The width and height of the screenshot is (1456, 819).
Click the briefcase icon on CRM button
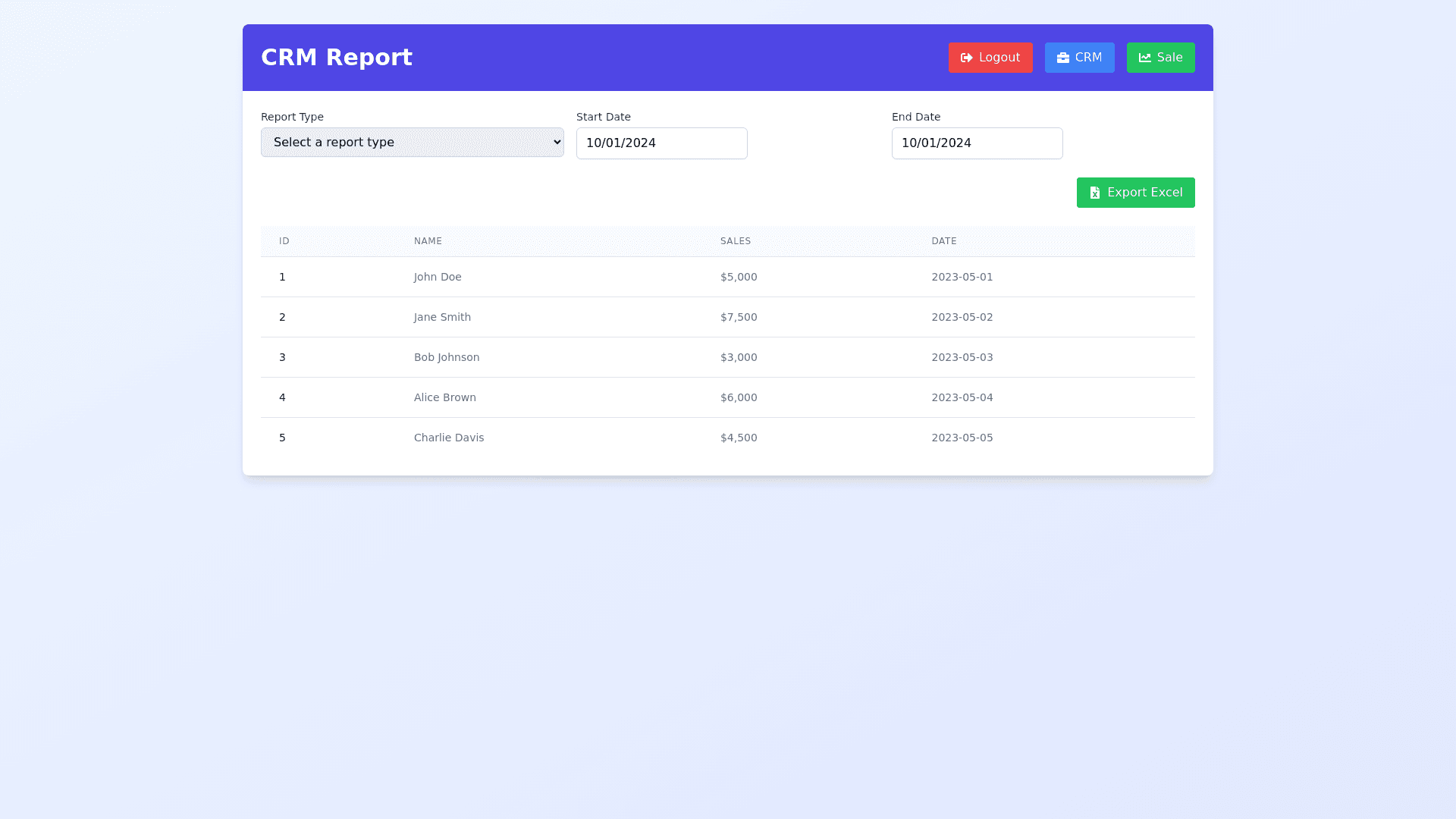pos(1062,58)
